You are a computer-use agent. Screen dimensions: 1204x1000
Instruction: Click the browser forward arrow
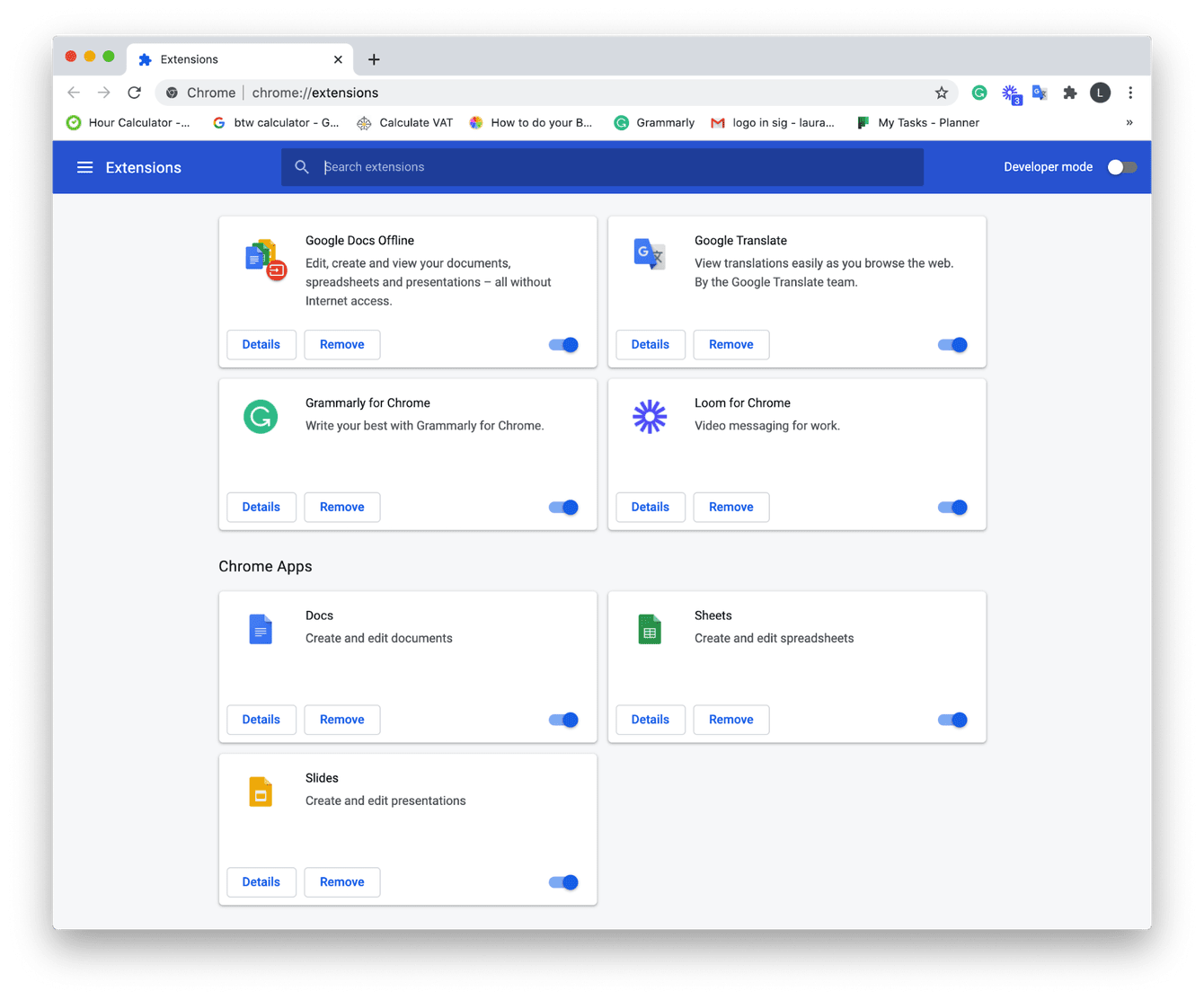pos(104,93)
